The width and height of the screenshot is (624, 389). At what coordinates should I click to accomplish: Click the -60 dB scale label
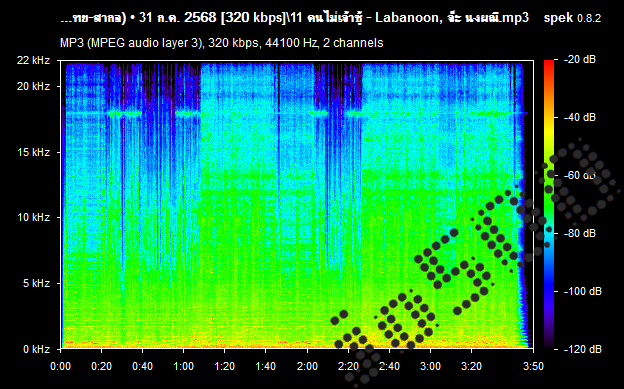pyautogui.click(x=580, y=175)
